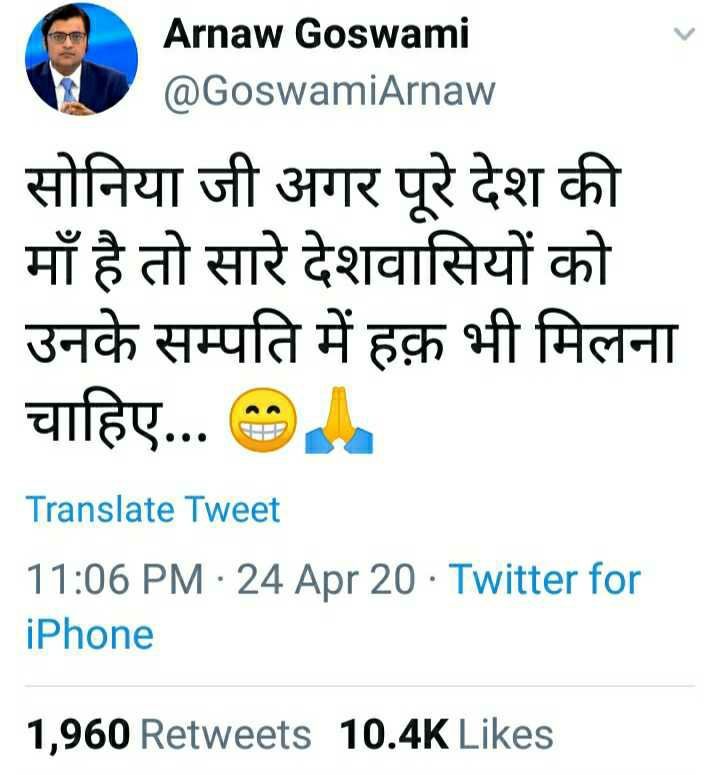Translate Tweet into English
This screenshot has height=775, width=720.
153,509
